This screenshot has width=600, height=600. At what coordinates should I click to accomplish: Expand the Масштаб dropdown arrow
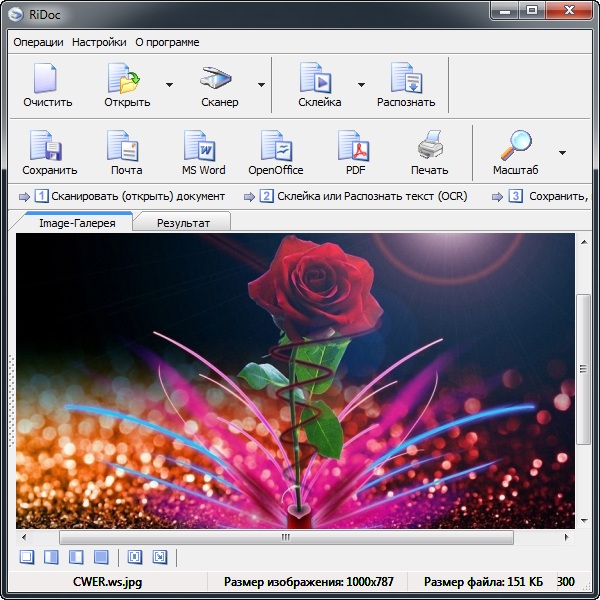click(562, 153)
